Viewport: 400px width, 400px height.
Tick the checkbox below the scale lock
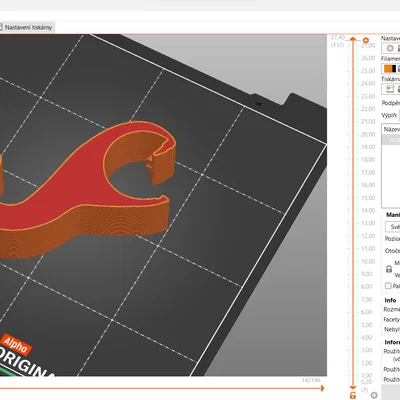388,286
